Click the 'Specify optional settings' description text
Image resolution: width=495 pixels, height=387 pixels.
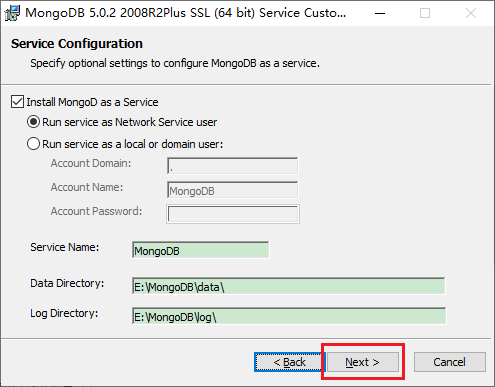pos(175,63)
